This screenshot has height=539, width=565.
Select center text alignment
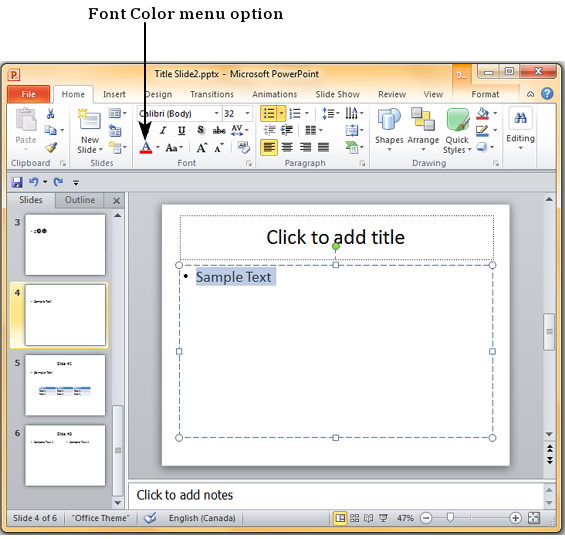tap(287, 147)
